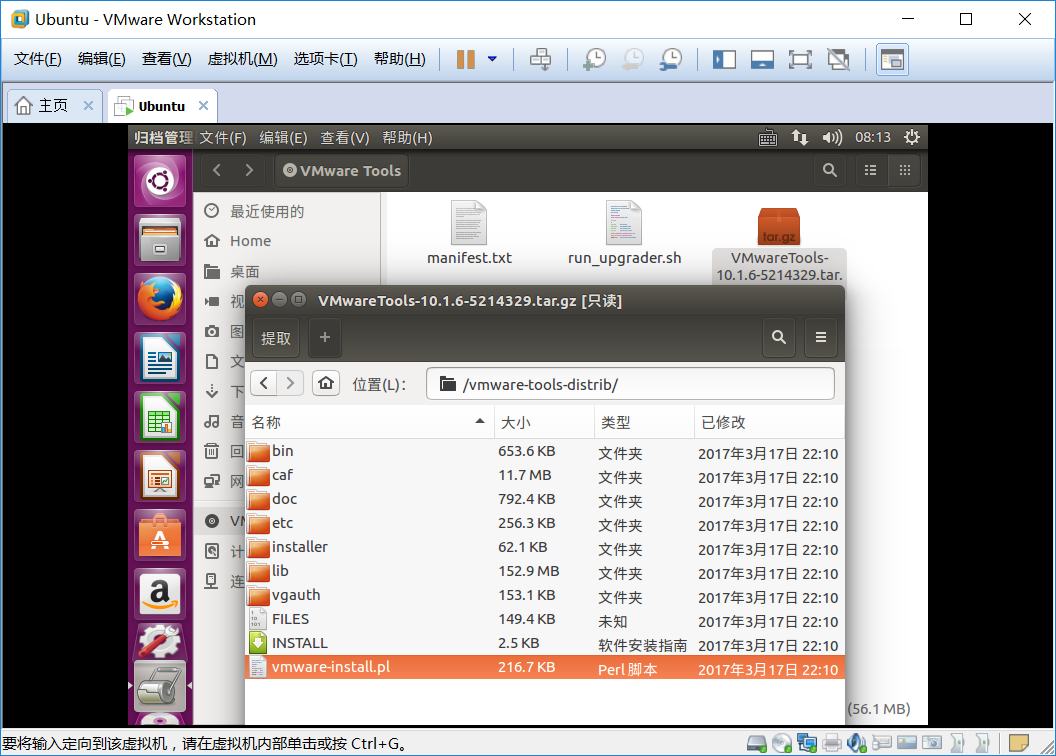
Task: Launch Firefox from the Ubuntu dock
Action: [160, 299]
